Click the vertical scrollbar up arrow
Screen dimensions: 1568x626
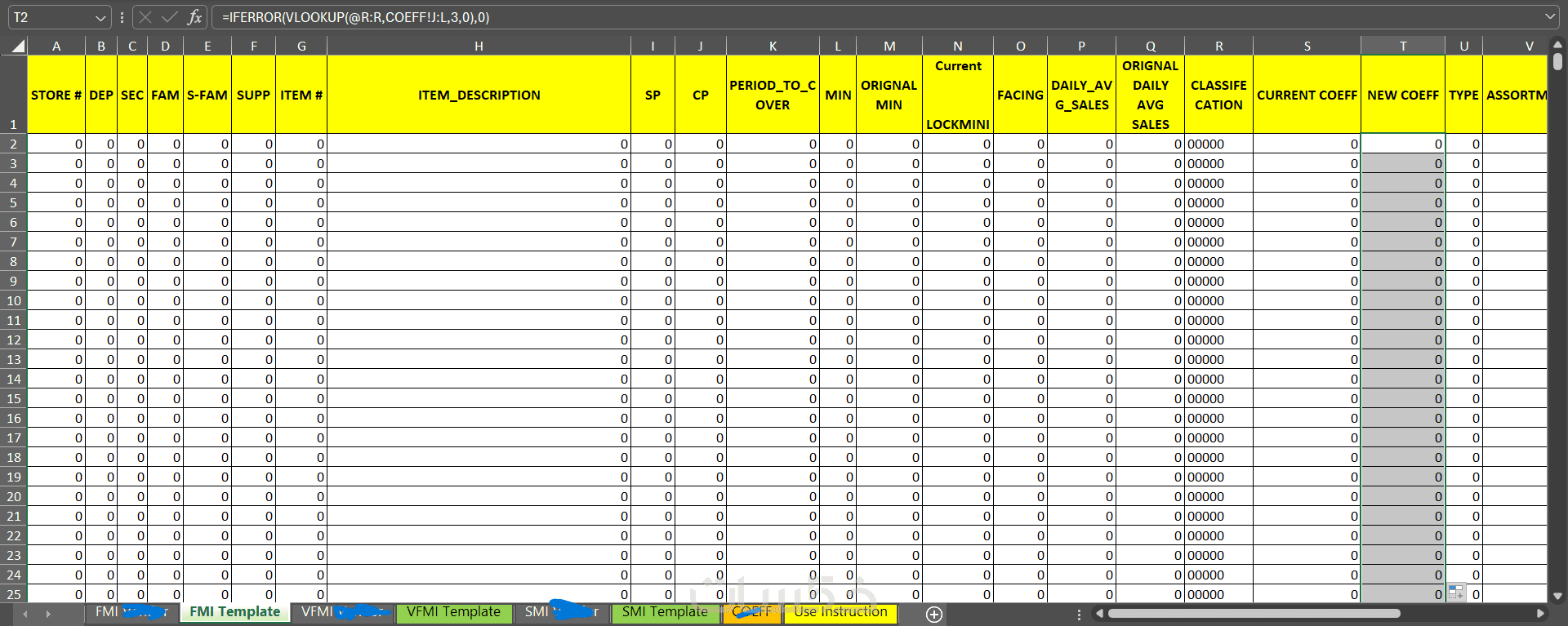pos(1557,46)
